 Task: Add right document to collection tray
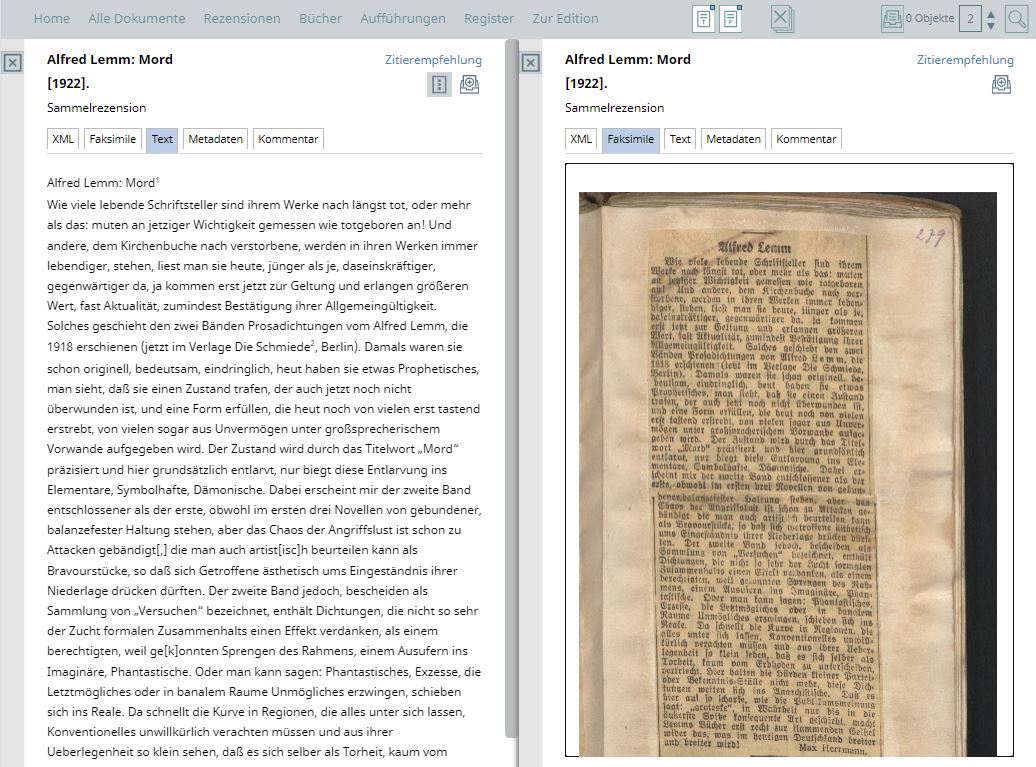click(1001, 84)
